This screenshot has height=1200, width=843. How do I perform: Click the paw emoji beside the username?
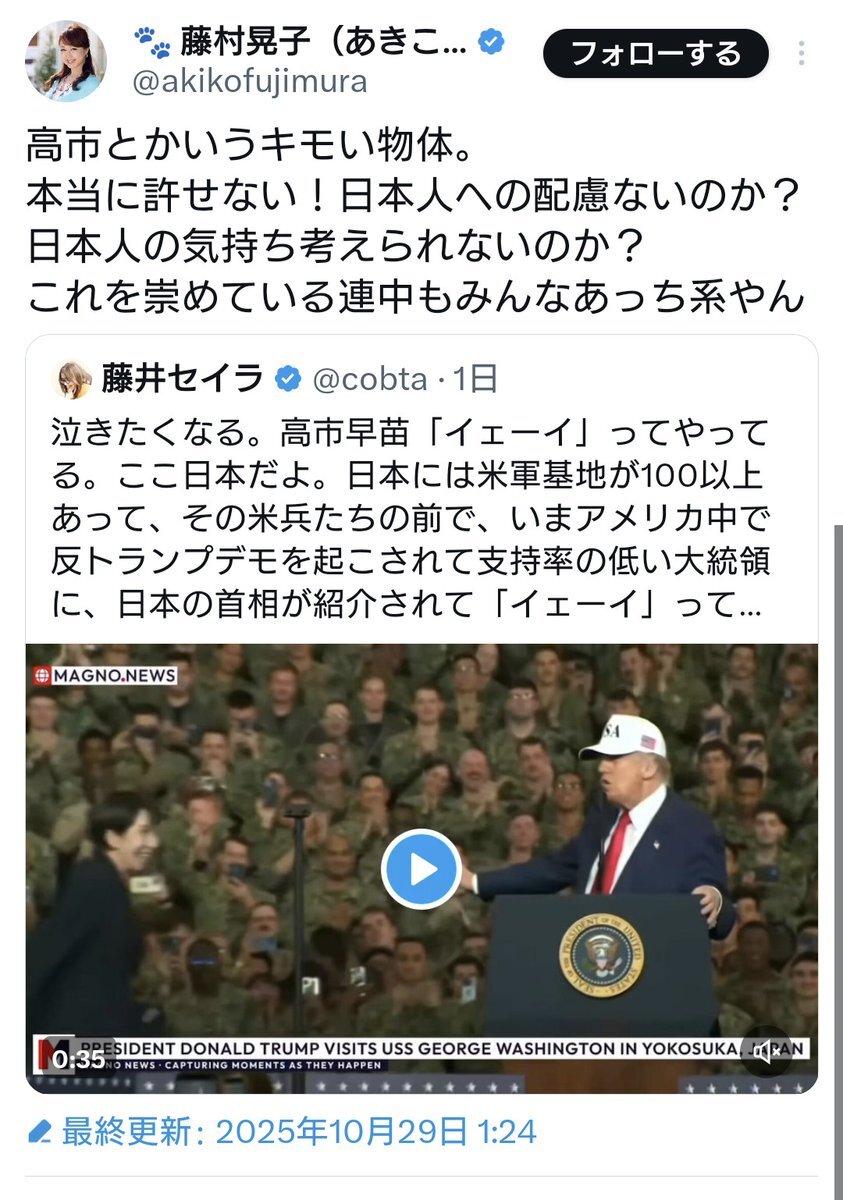coord(151,43)
